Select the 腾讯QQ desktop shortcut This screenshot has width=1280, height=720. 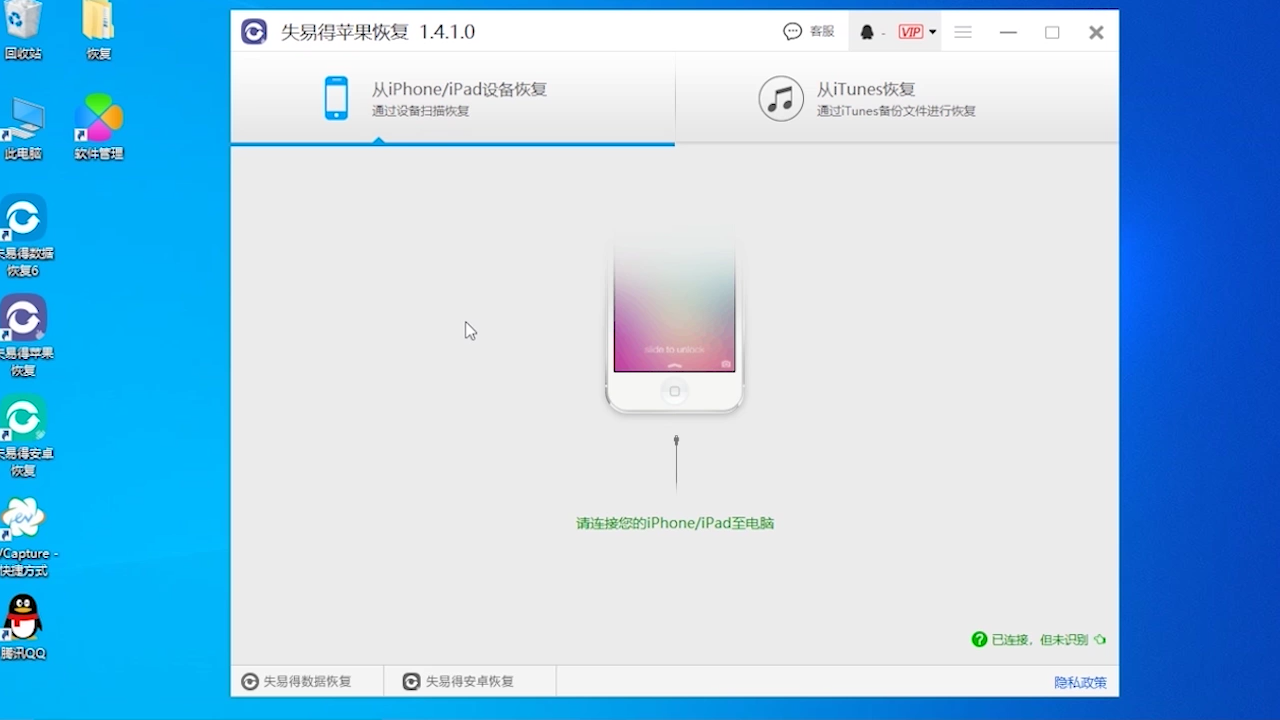point(23,627)
